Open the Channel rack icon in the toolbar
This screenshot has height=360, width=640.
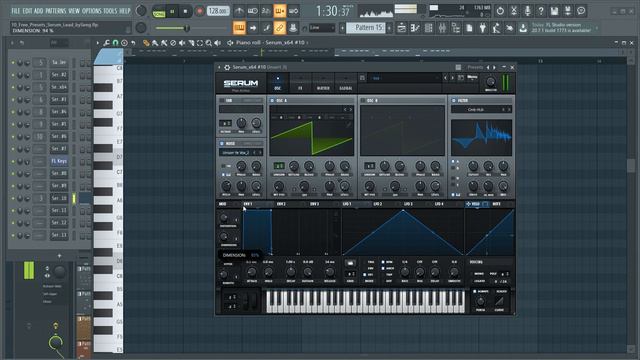click(x=429, y=28)
